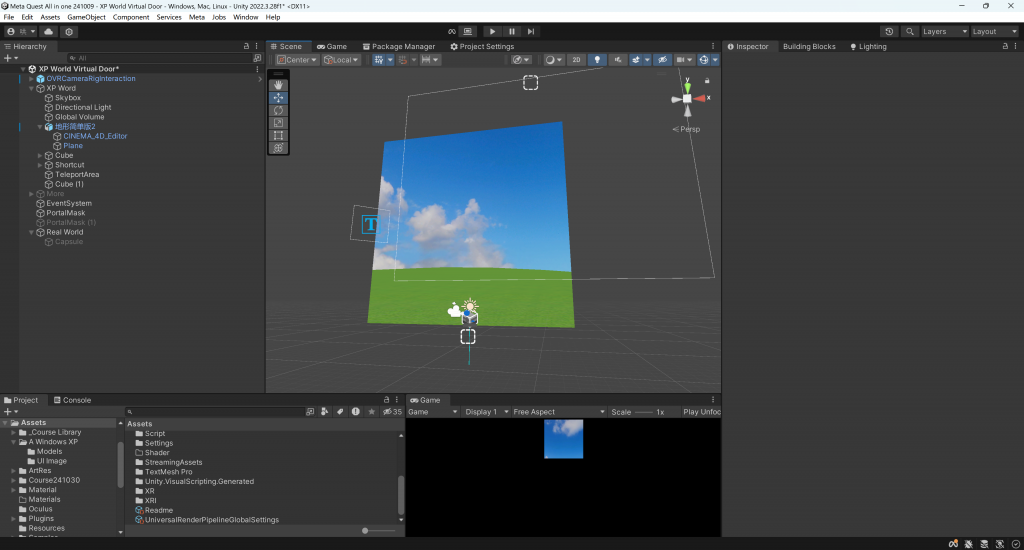Open Layers dropdown
This screenshot has height=550, width=1024.
tap(944, 31)
